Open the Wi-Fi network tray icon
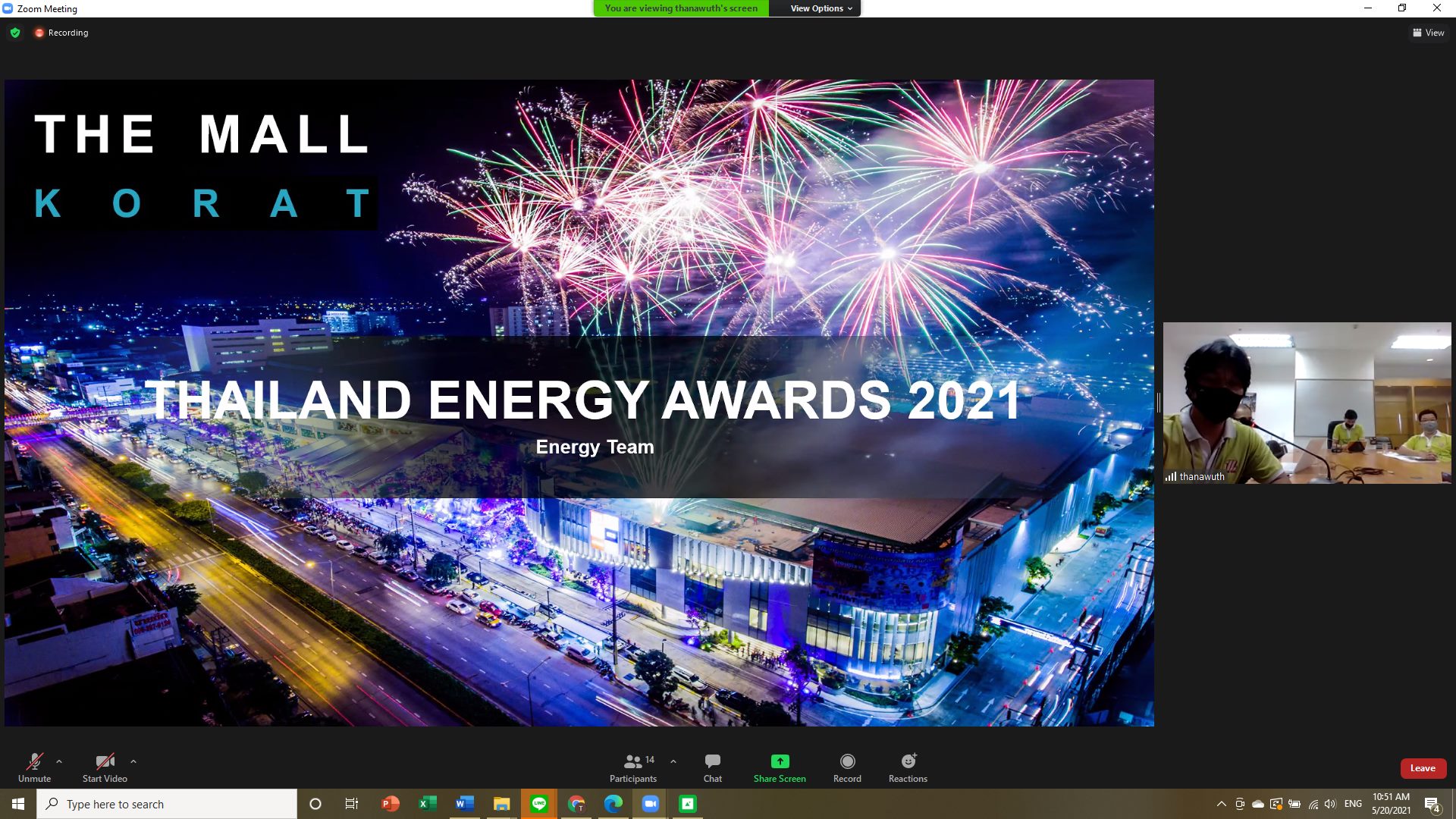The image size is (1456, 819). coord(1313,804)
